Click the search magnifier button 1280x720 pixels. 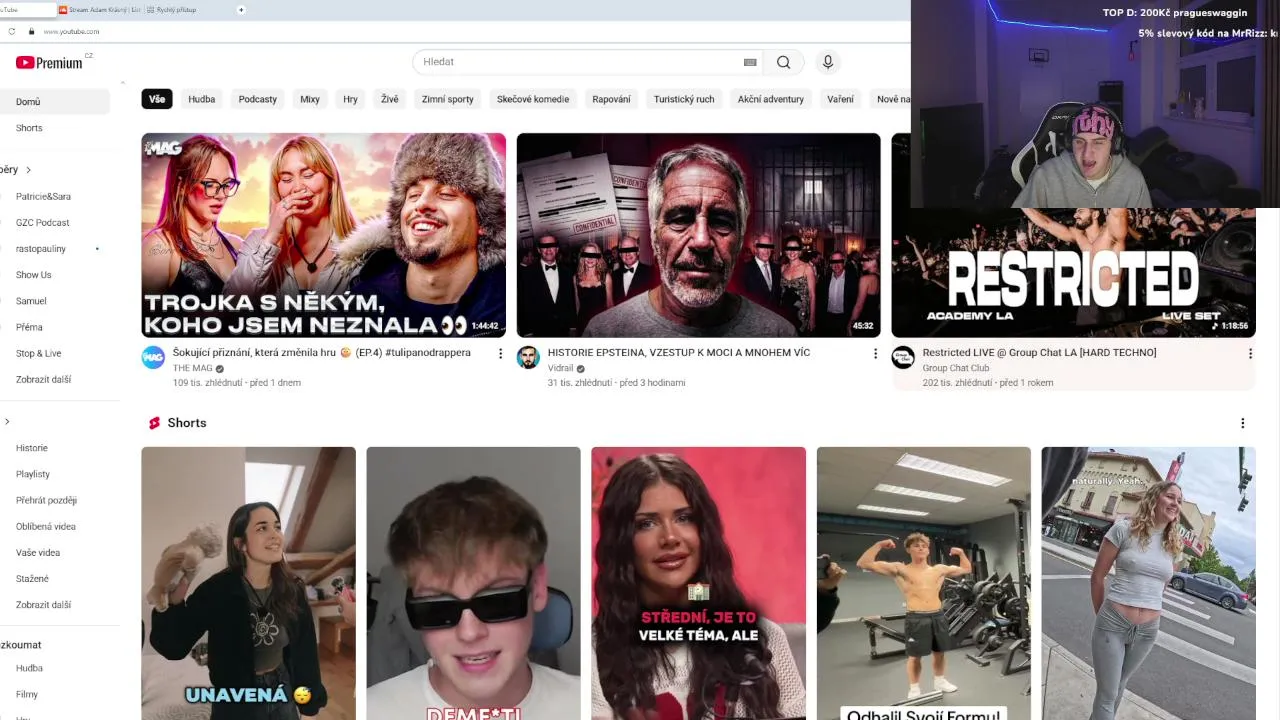coord(783,62)
